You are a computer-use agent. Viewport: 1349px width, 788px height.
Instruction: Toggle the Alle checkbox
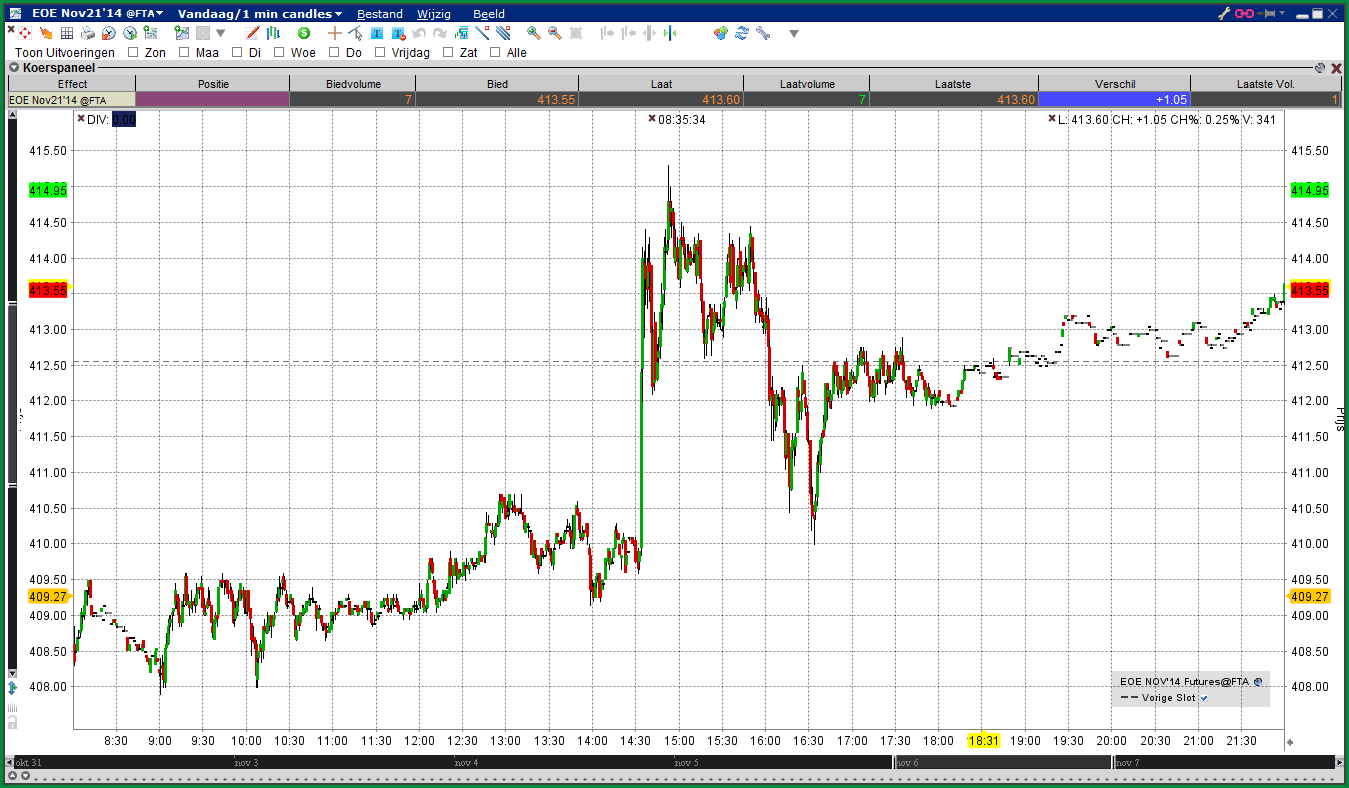495,52
